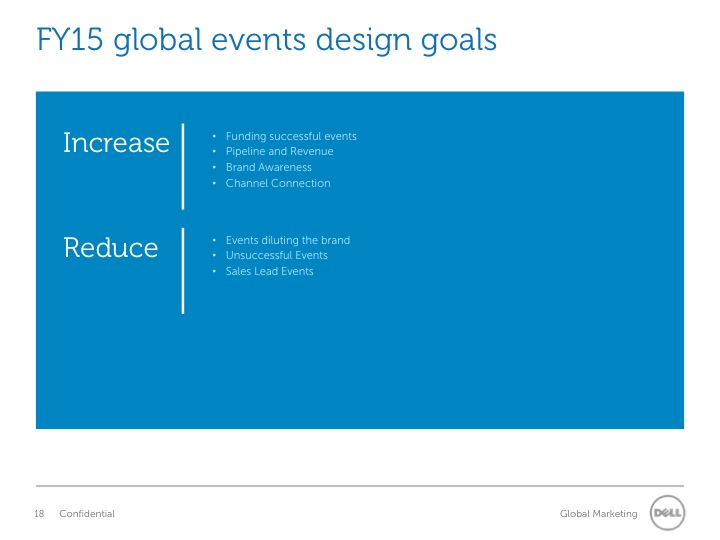
Task: Select bullet 'Channel Connection'
Action: [x=278, y=183]
